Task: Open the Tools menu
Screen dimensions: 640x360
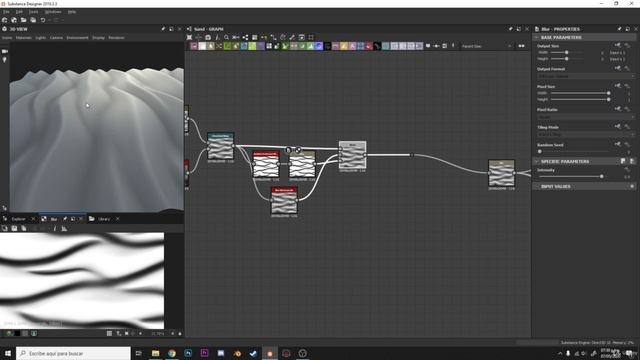Action: coord(33,12)
